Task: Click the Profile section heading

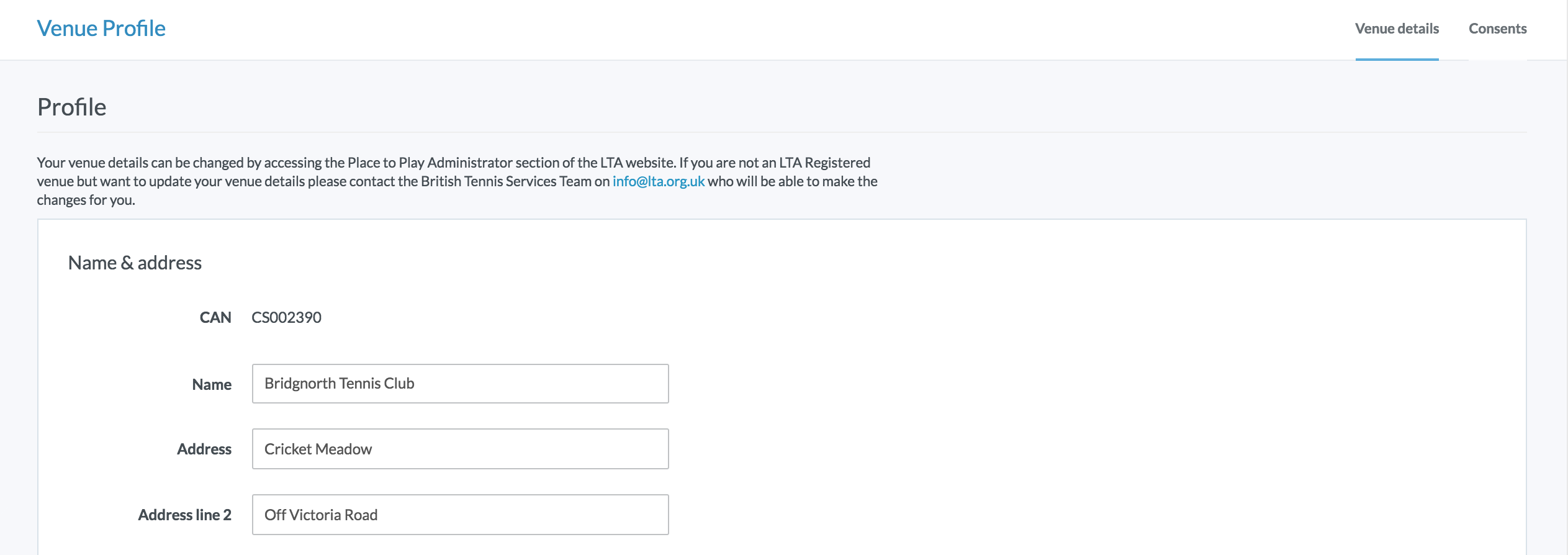Action: [72, 107]
